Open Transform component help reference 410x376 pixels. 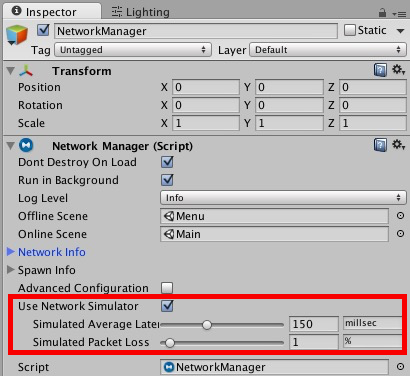(x=380, y=70)
